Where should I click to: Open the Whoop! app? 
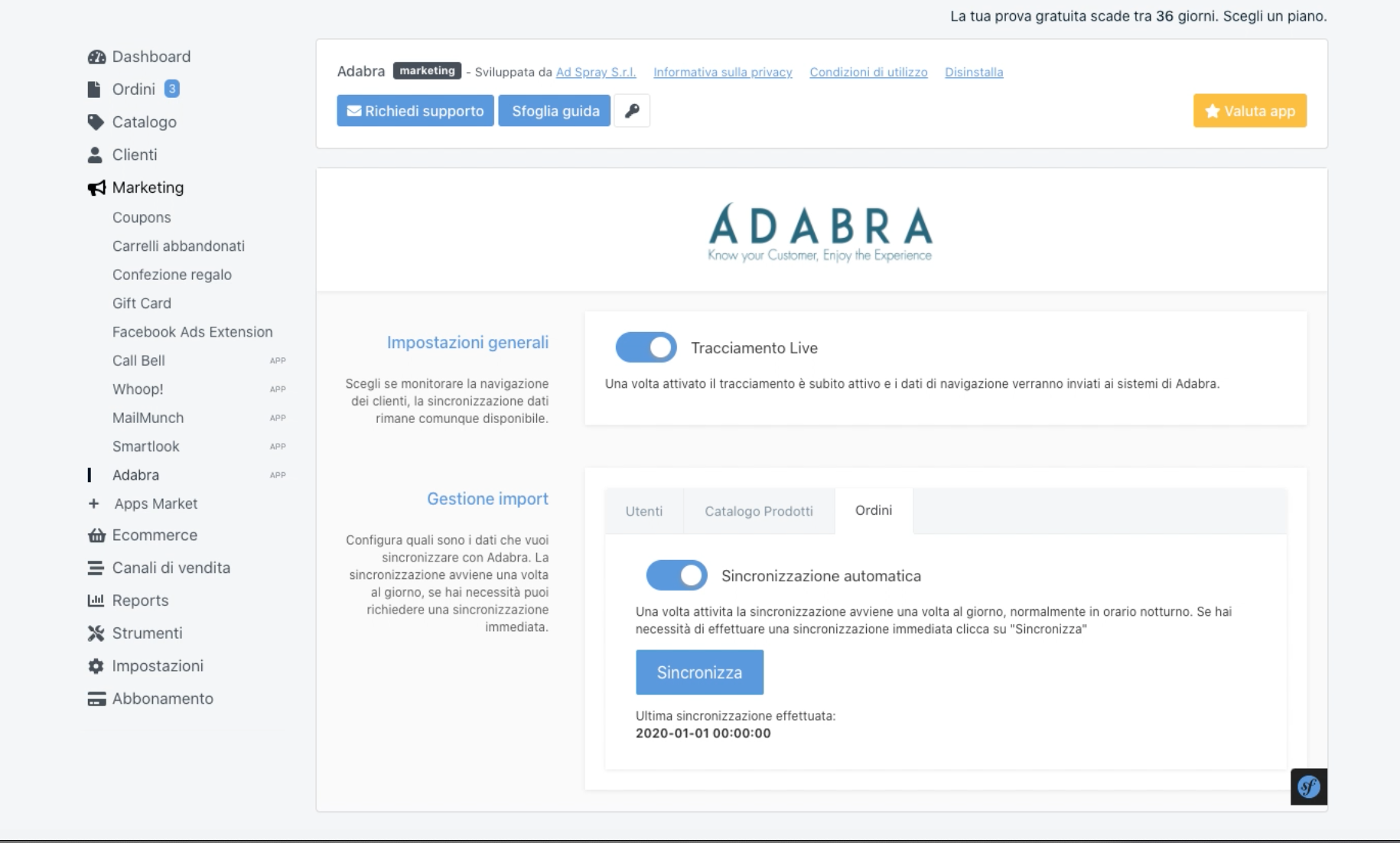click(x=138, y=389)
